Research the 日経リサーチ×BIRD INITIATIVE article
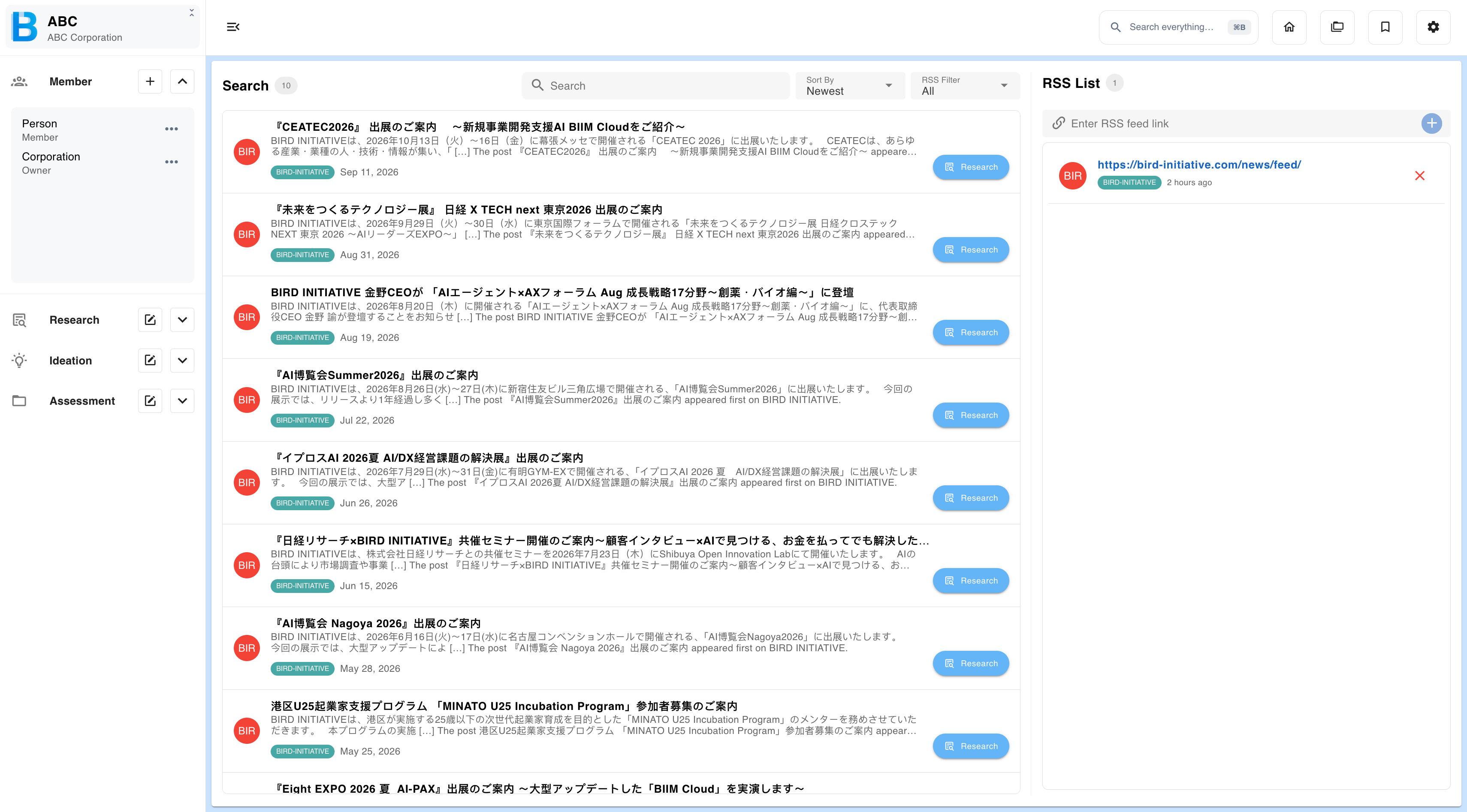 tap(970, 580)
